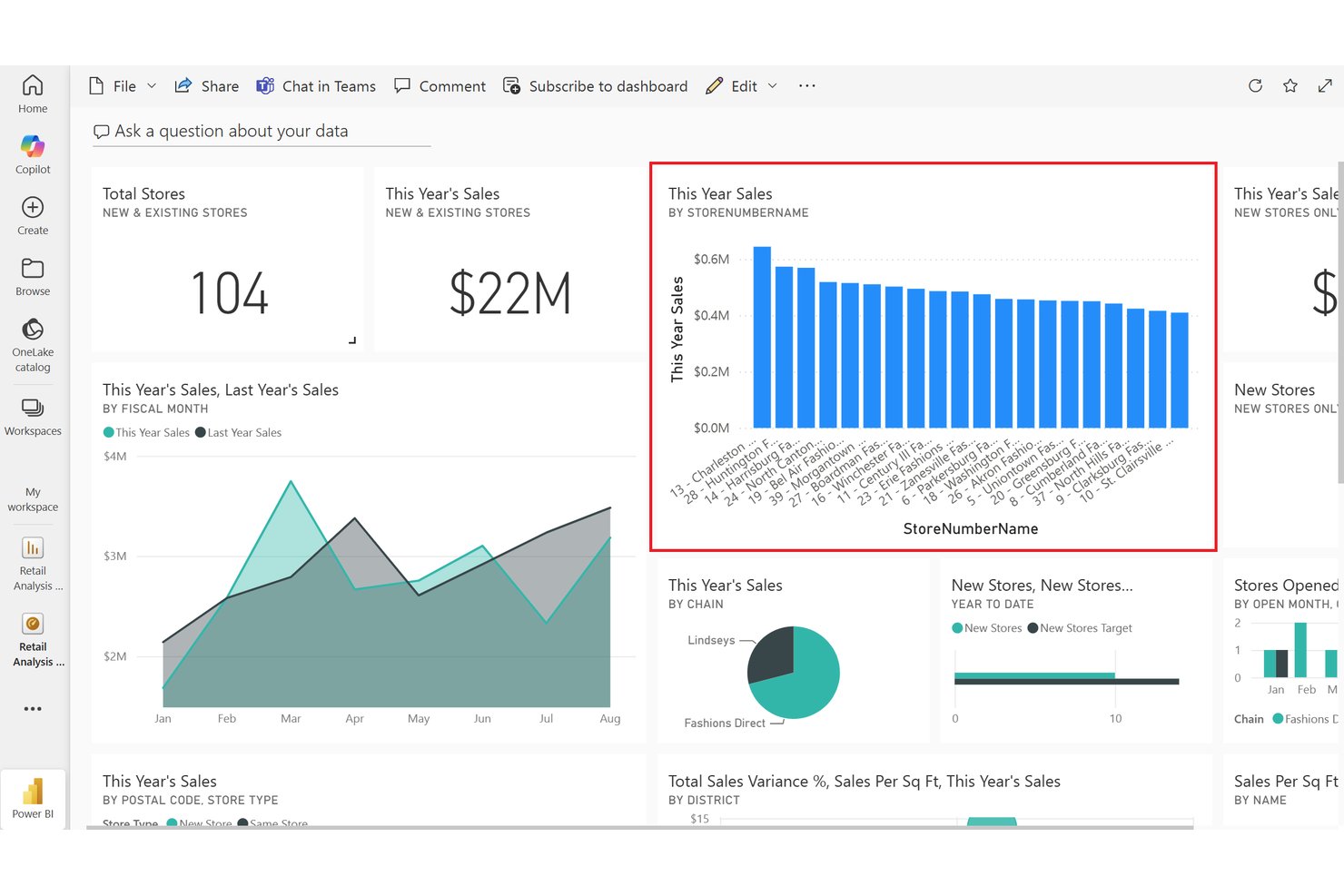This screenshot has width=1344, height=896.
Task: Click the Ask a question input
Action: [x=262, y=132]
